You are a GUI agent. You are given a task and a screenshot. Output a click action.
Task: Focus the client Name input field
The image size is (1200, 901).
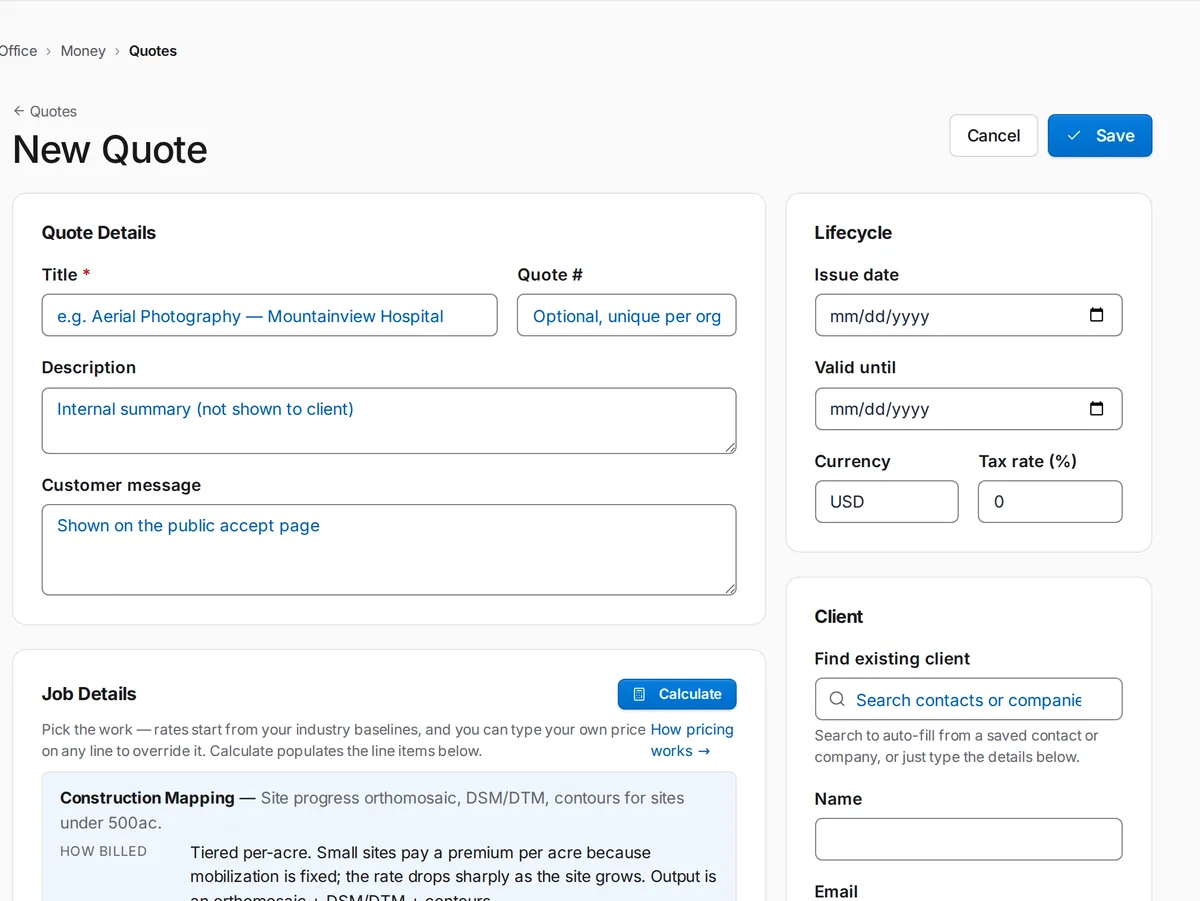pos(968,839)
